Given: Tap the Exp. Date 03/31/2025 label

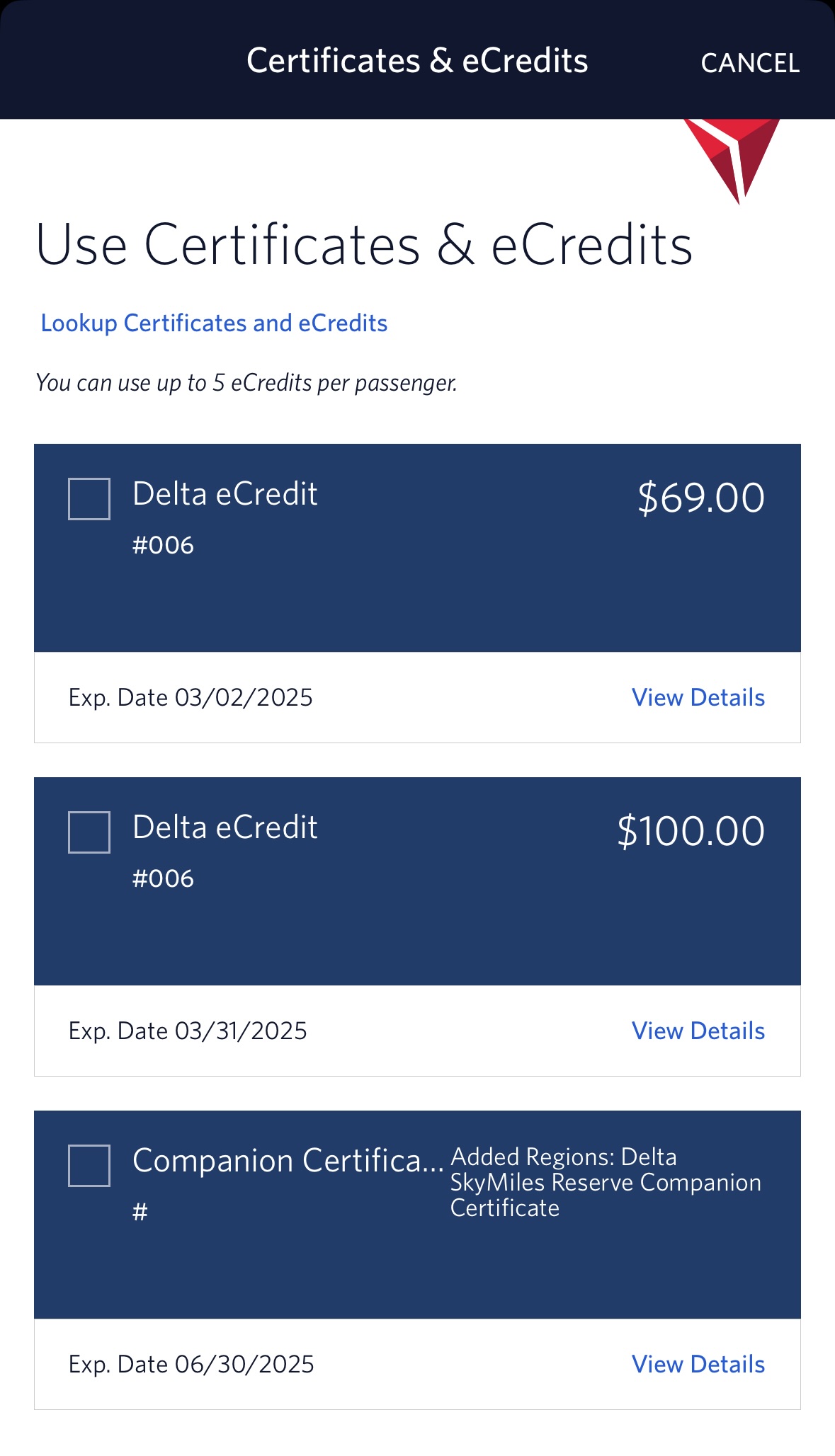Looking at the screenshot, I should [188, 1031].
